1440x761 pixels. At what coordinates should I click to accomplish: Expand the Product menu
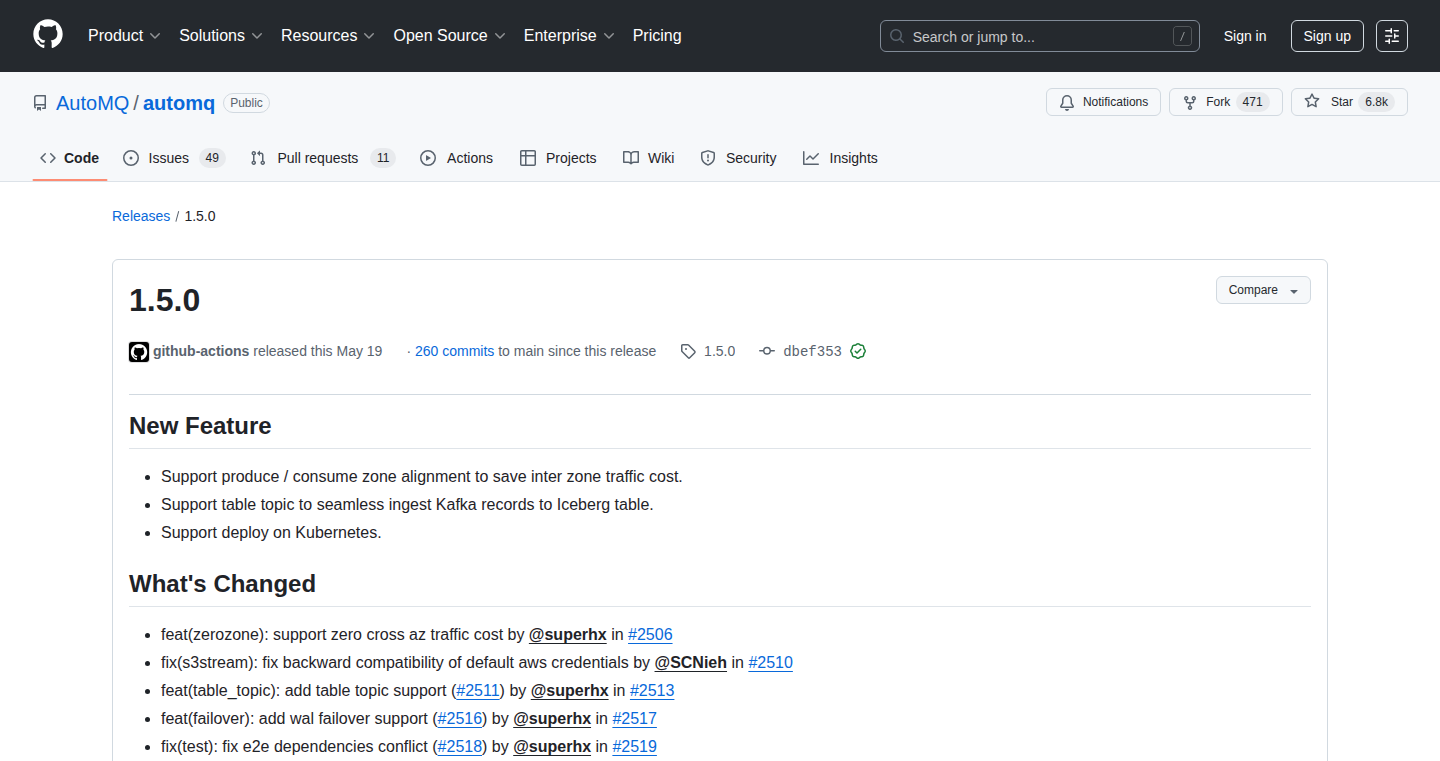click(124, 35)
